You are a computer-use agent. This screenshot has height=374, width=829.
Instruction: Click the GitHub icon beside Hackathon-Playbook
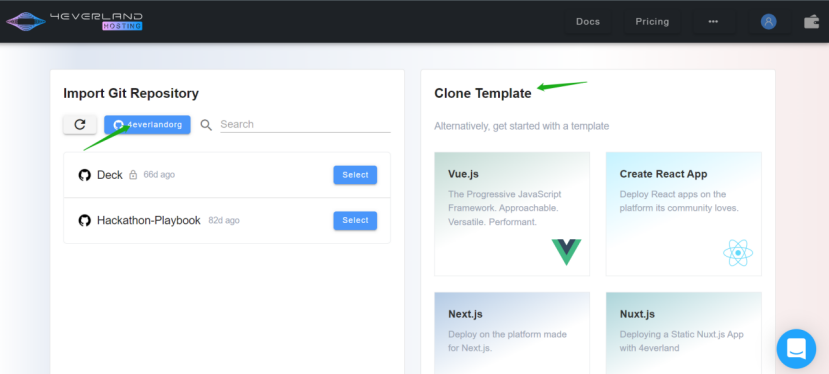(x=85, y=221)
